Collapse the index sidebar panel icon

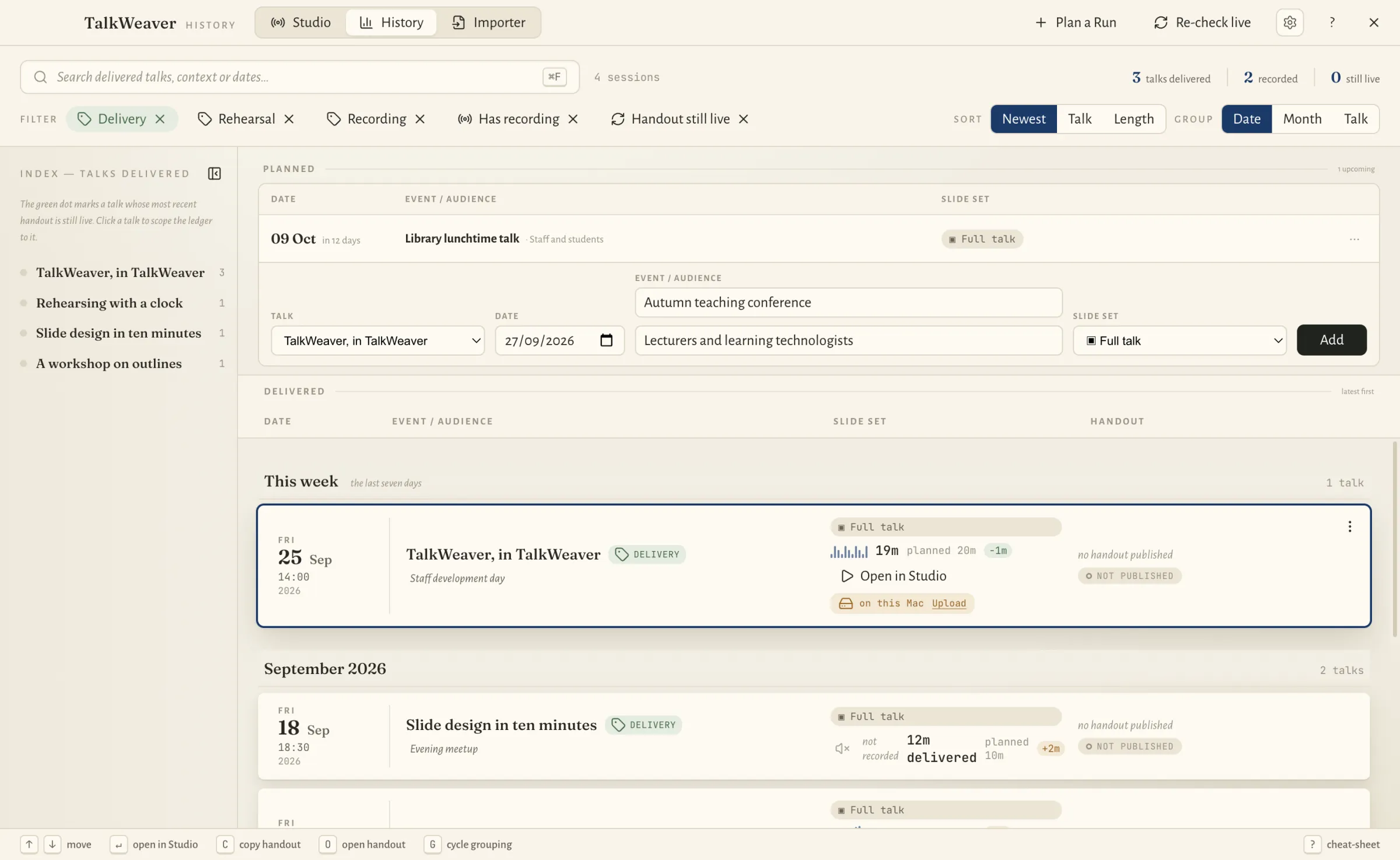click(214, 174)
